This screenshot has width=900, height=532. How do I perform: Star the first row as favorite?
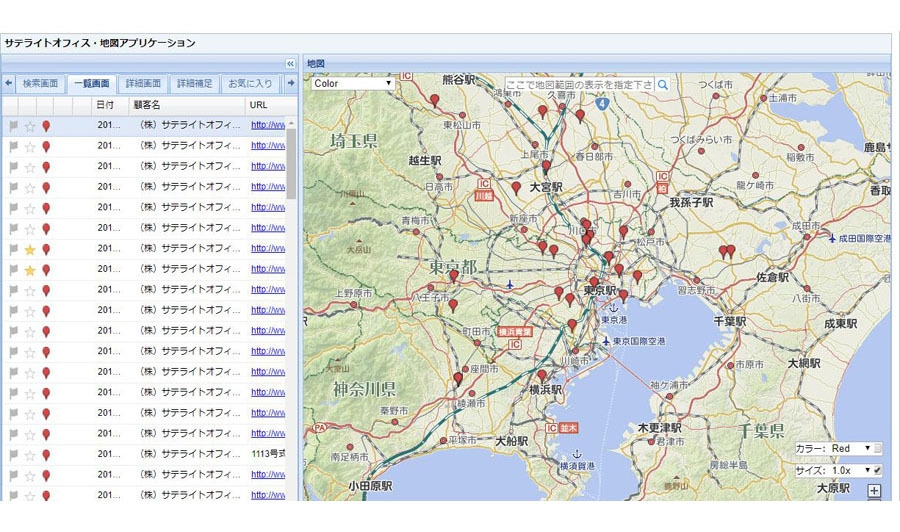point(30,126)
